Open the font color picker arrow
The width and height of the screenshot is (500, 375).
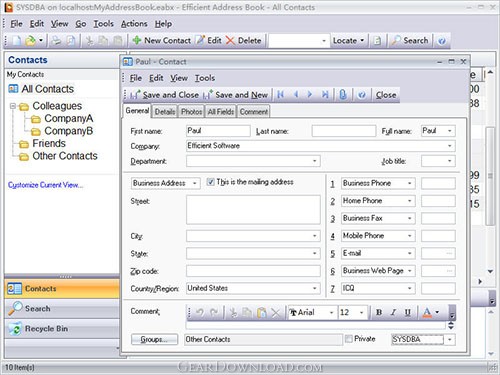[x=437, y=312]
